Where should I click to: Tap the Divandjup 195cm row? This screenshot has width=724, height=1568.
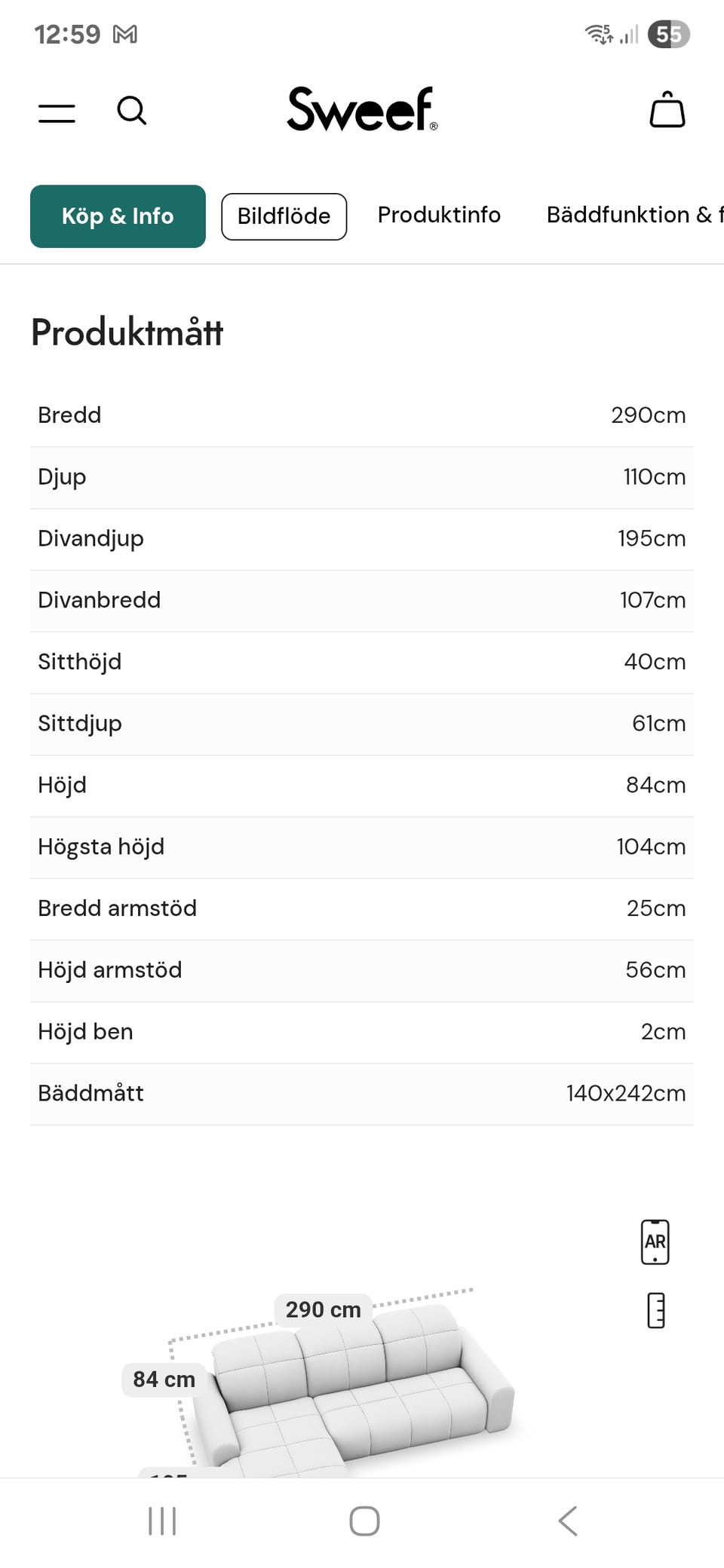[x=362, y=538]
